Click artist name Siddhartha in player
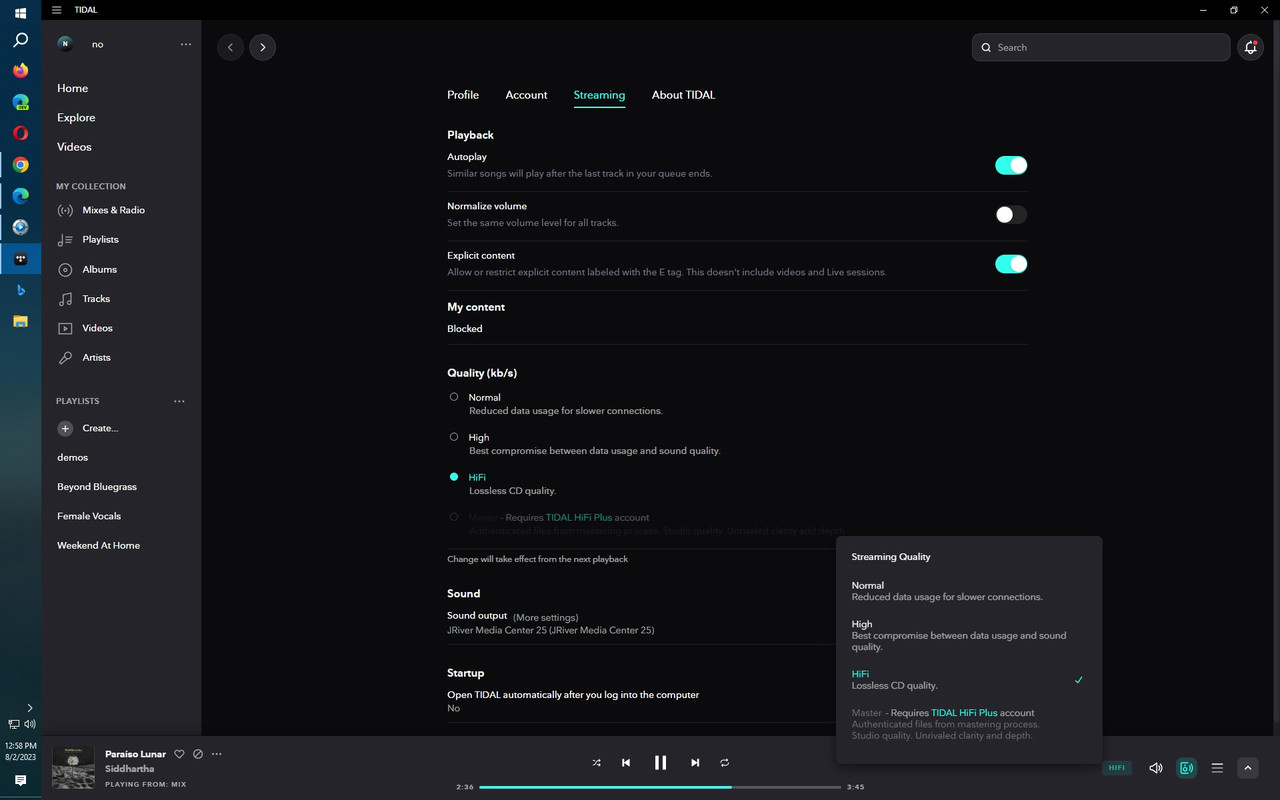Screen dimensions: 1280x800 click(x=130, y=769)
